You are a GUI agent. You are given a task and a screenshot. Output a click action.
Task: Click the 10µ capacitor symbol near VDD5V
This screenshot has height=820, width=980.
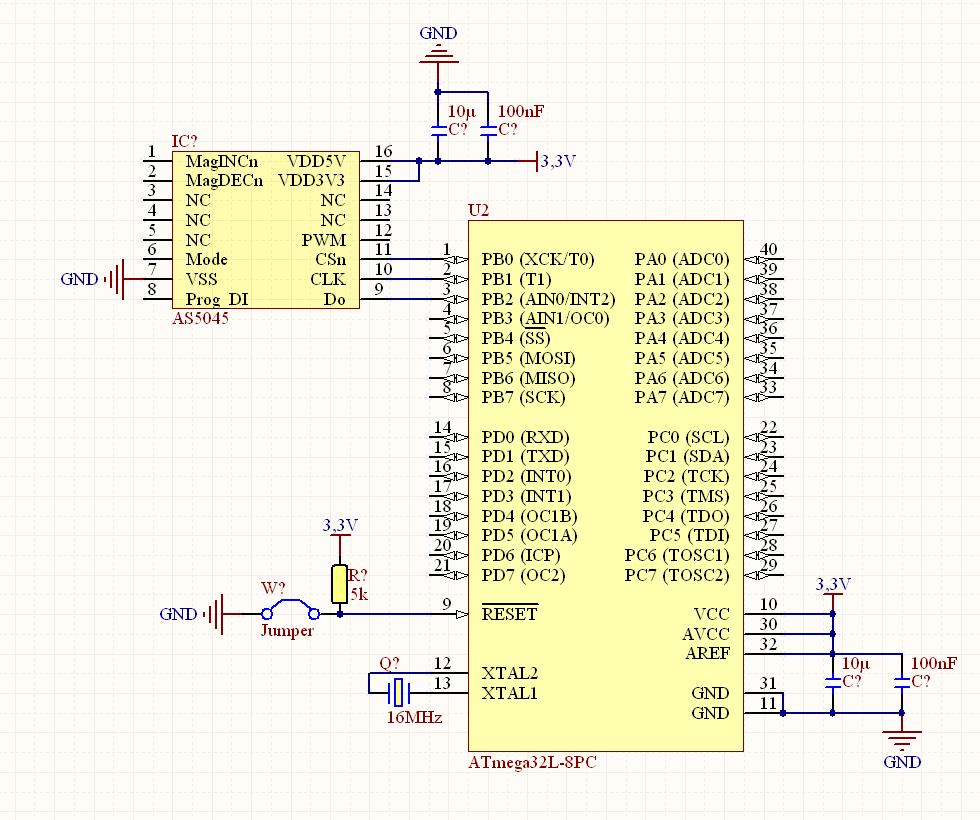pos(438,130)
